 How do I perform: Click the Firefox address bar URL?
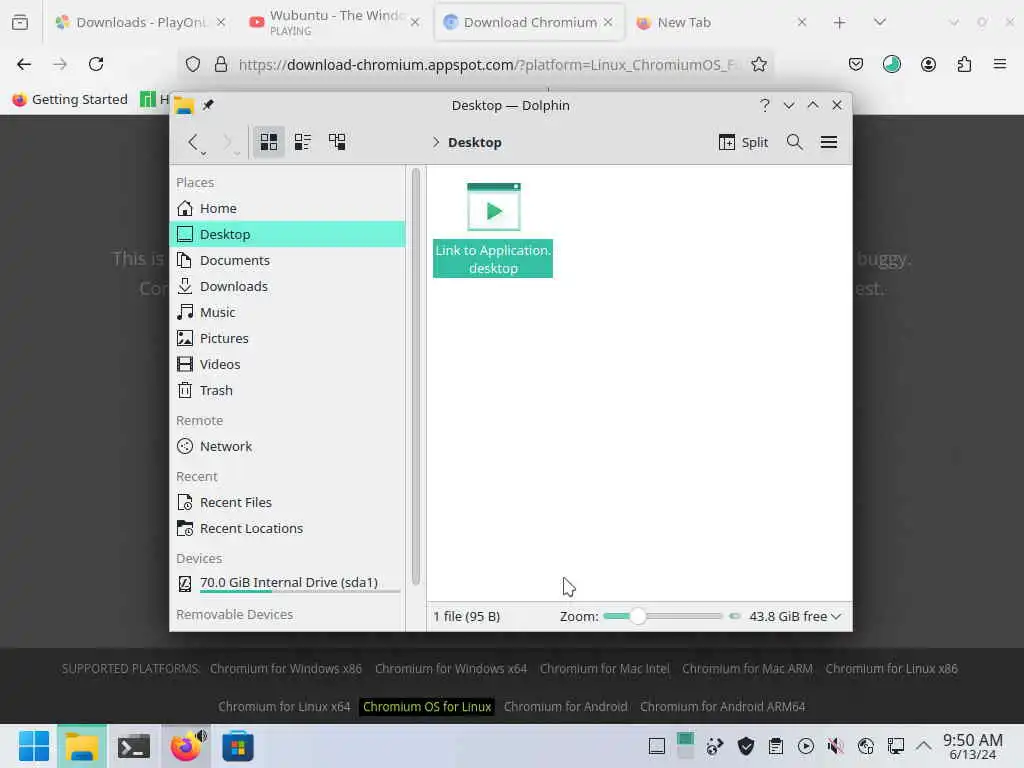coord(487,65)
